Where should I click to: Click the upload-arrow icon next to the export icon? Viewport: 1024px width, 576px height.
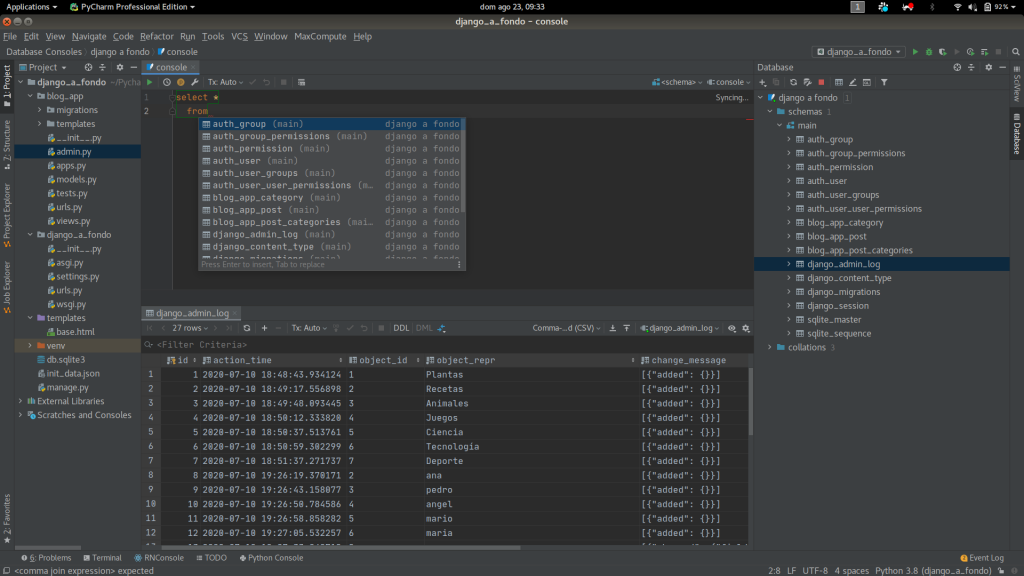tap(626, 328)
